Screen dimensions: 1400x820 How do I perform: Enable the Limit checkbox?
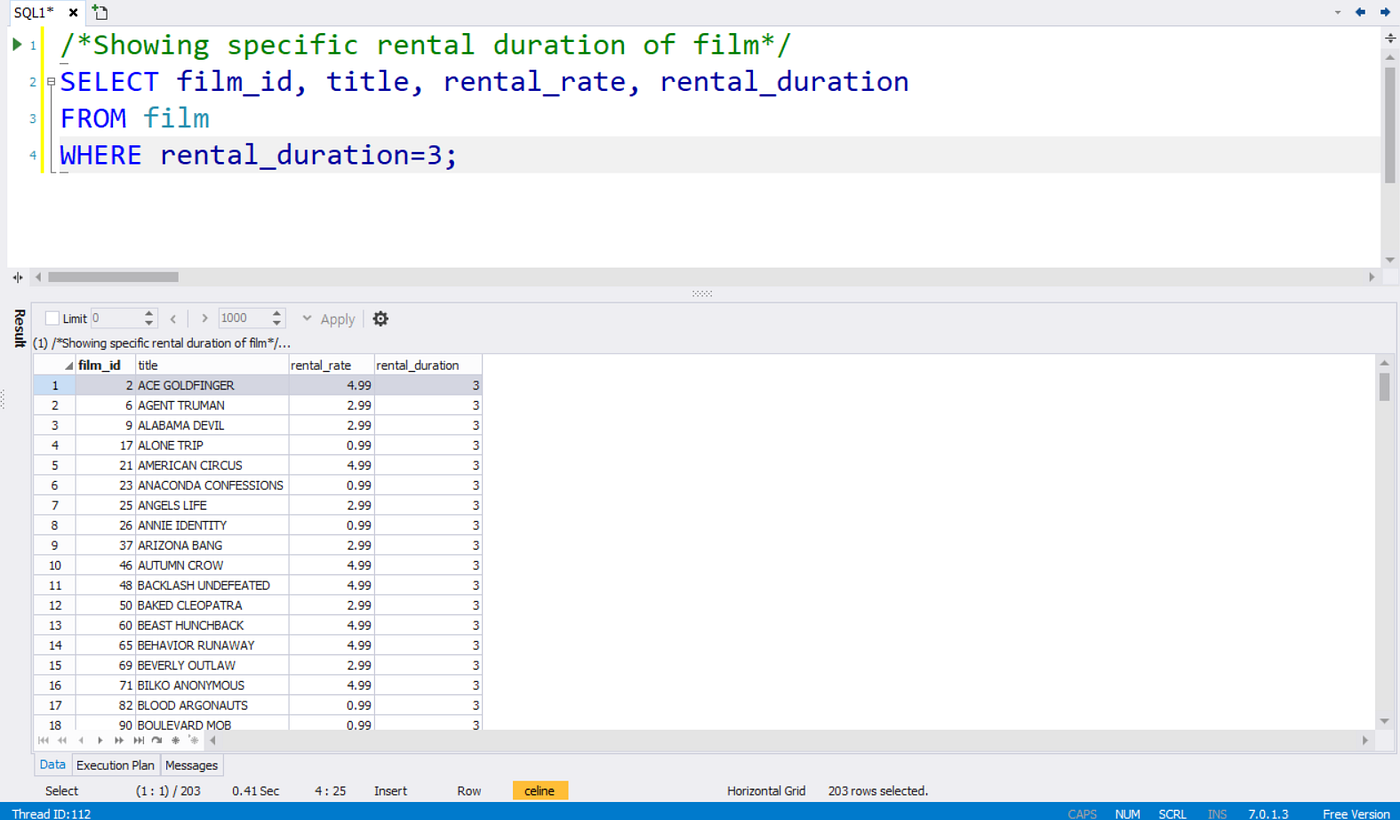click(52, 318)
